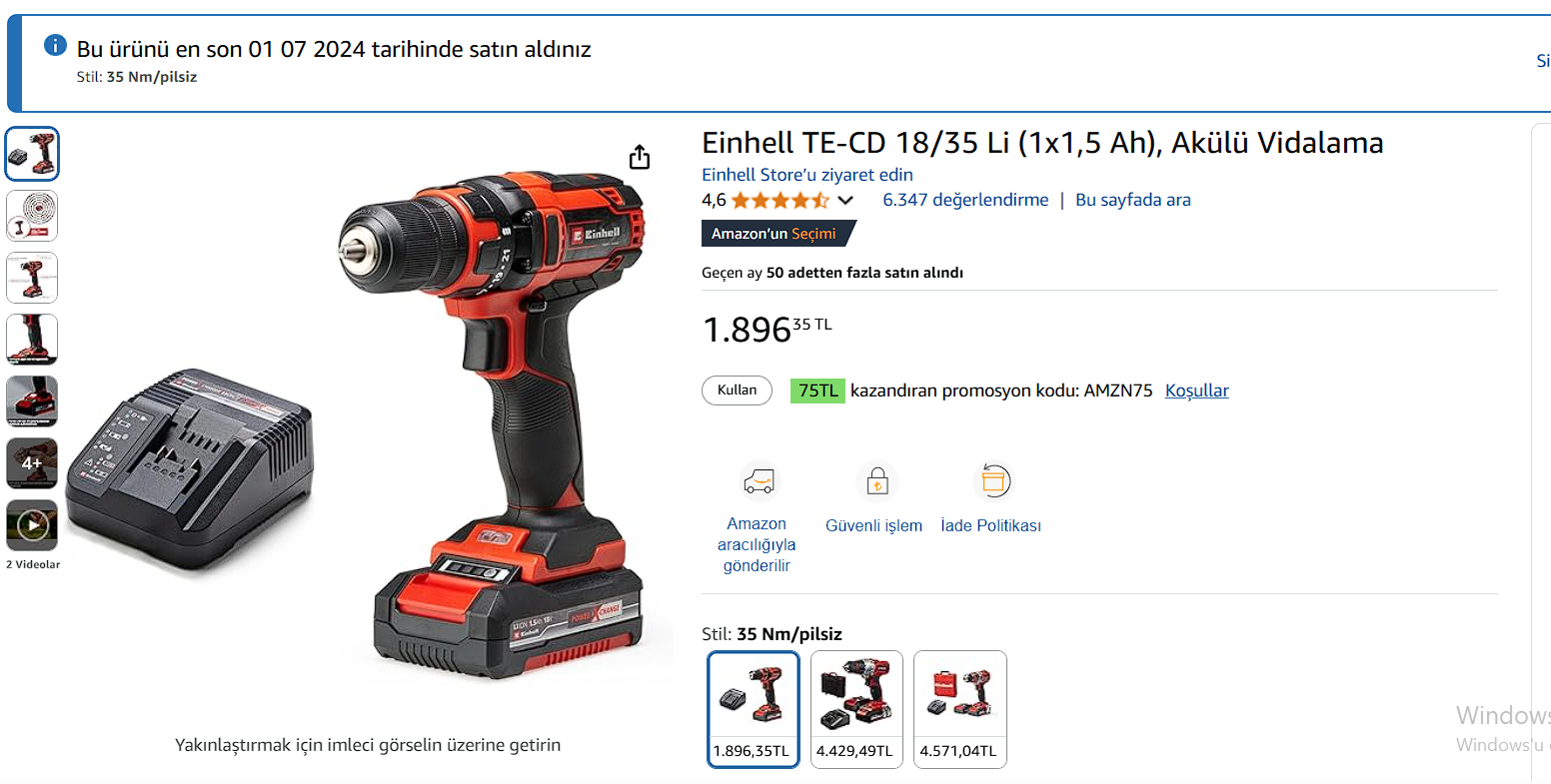
Task: Expand the rating breakdown chevron next to stars
Action: (x=845, y=201)
